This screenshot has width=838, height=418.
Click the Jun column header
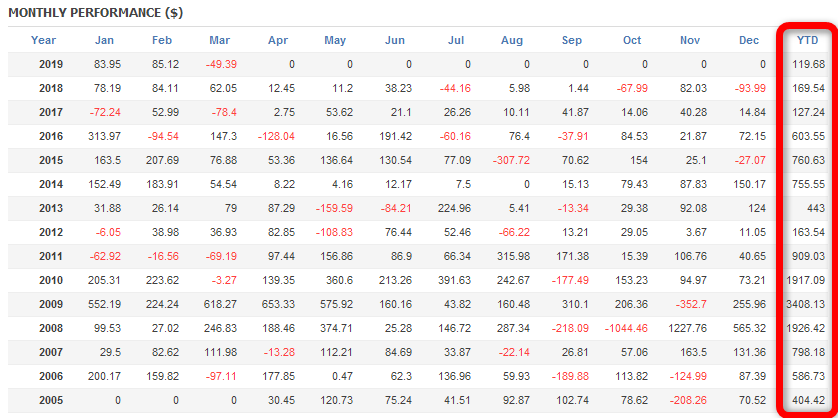pos(395,40)
